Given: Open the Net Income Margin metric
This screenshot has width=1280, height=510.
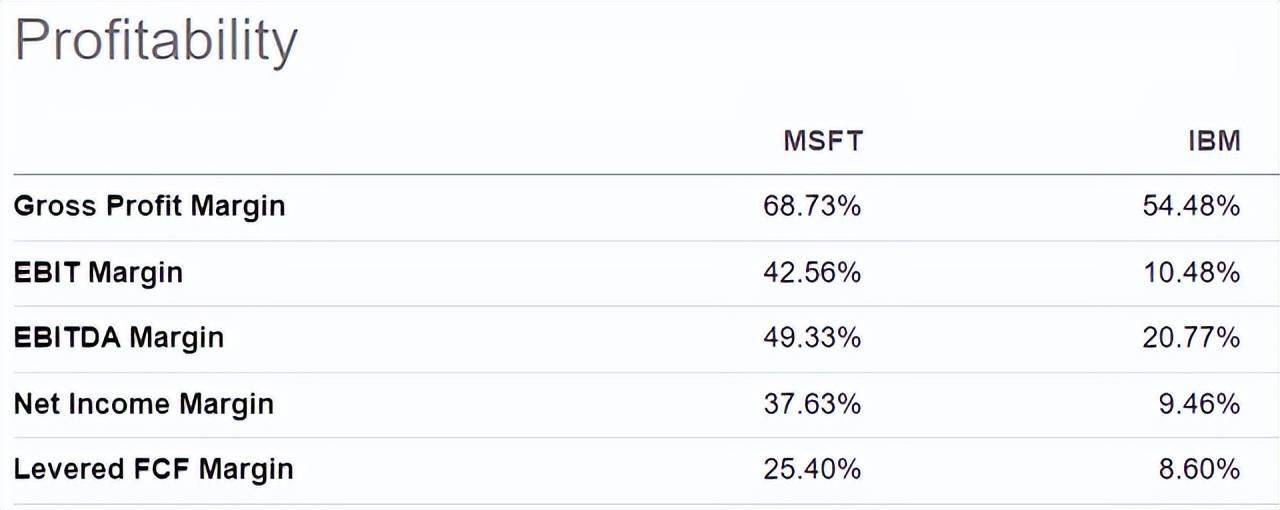Looking at the screenshot, I should pyautogui.click(x=143, y=404).
